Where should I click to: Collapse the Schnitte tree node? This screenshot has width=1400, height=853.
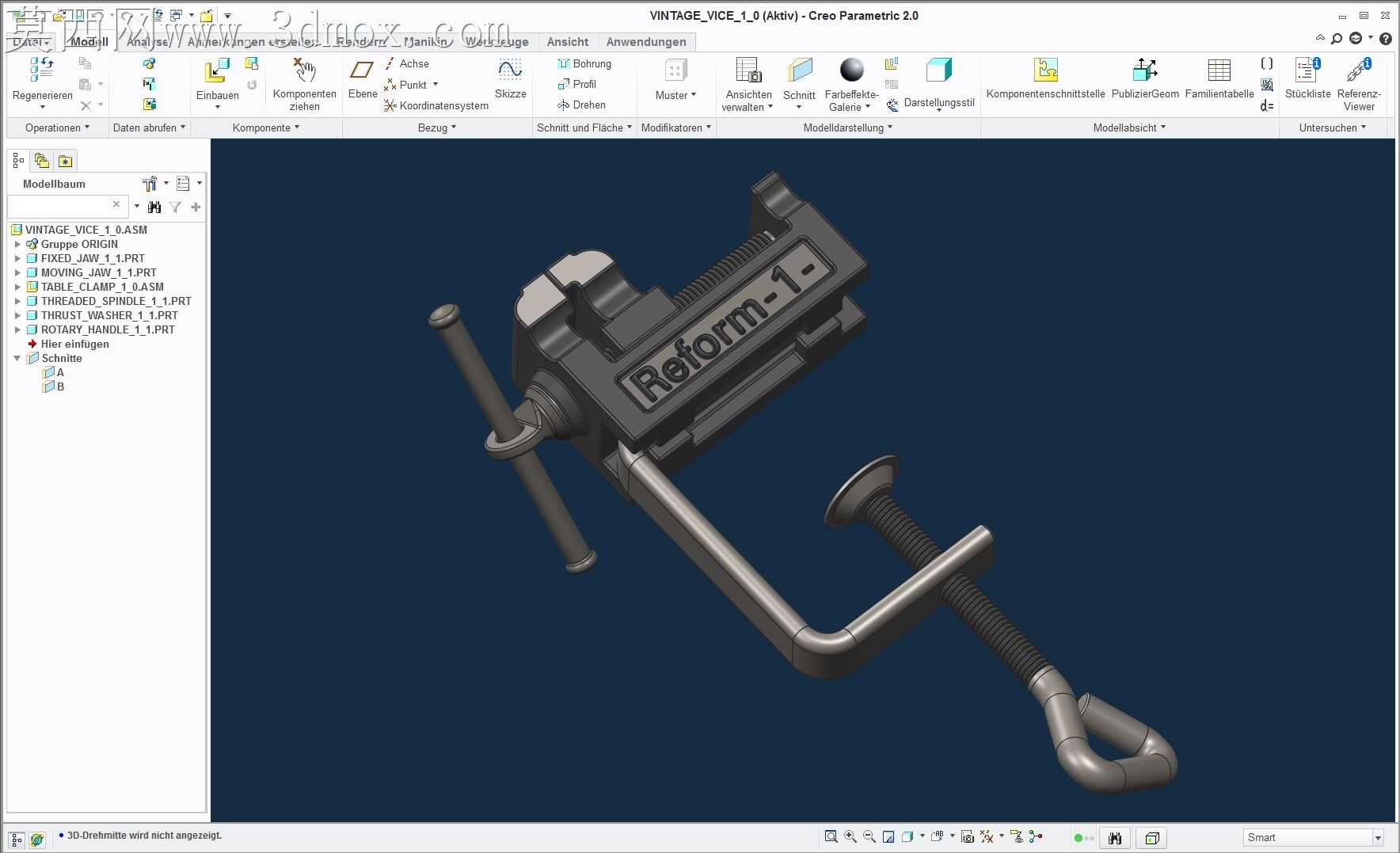click(17, 358)
